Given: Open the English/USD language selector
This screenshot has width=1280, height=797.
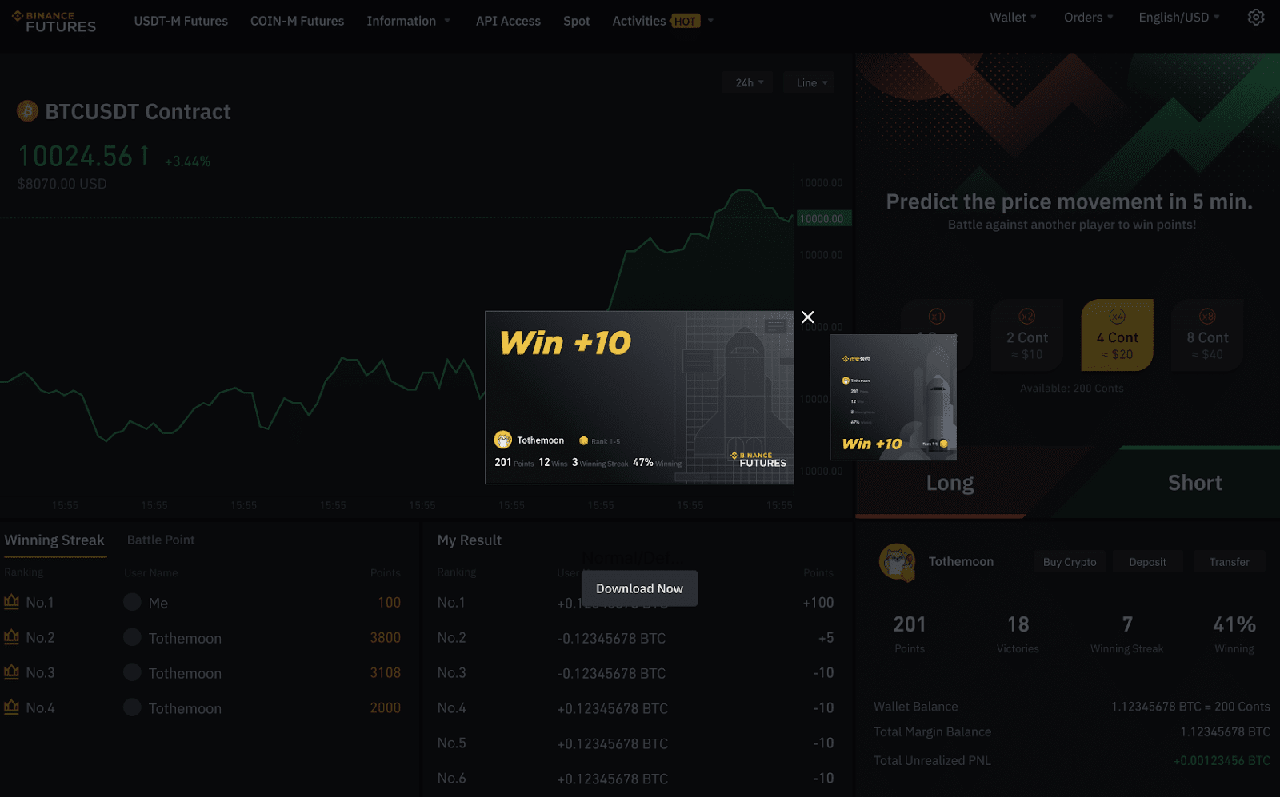Looking at the screenshot, I should (1179, 18).
